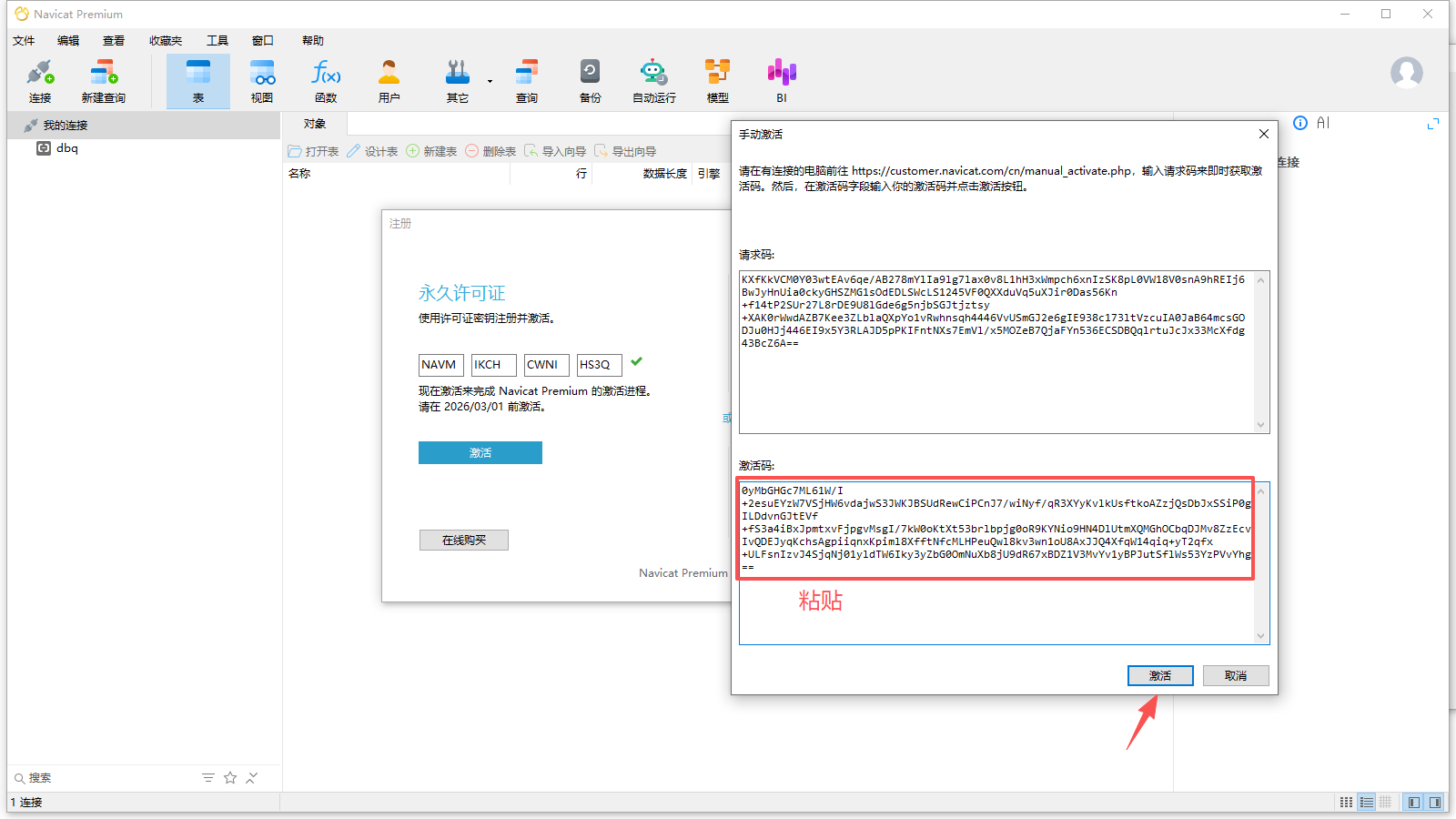Click the NAVM license key field
This screenshot has width=1456, height=819.
point(441,365)
